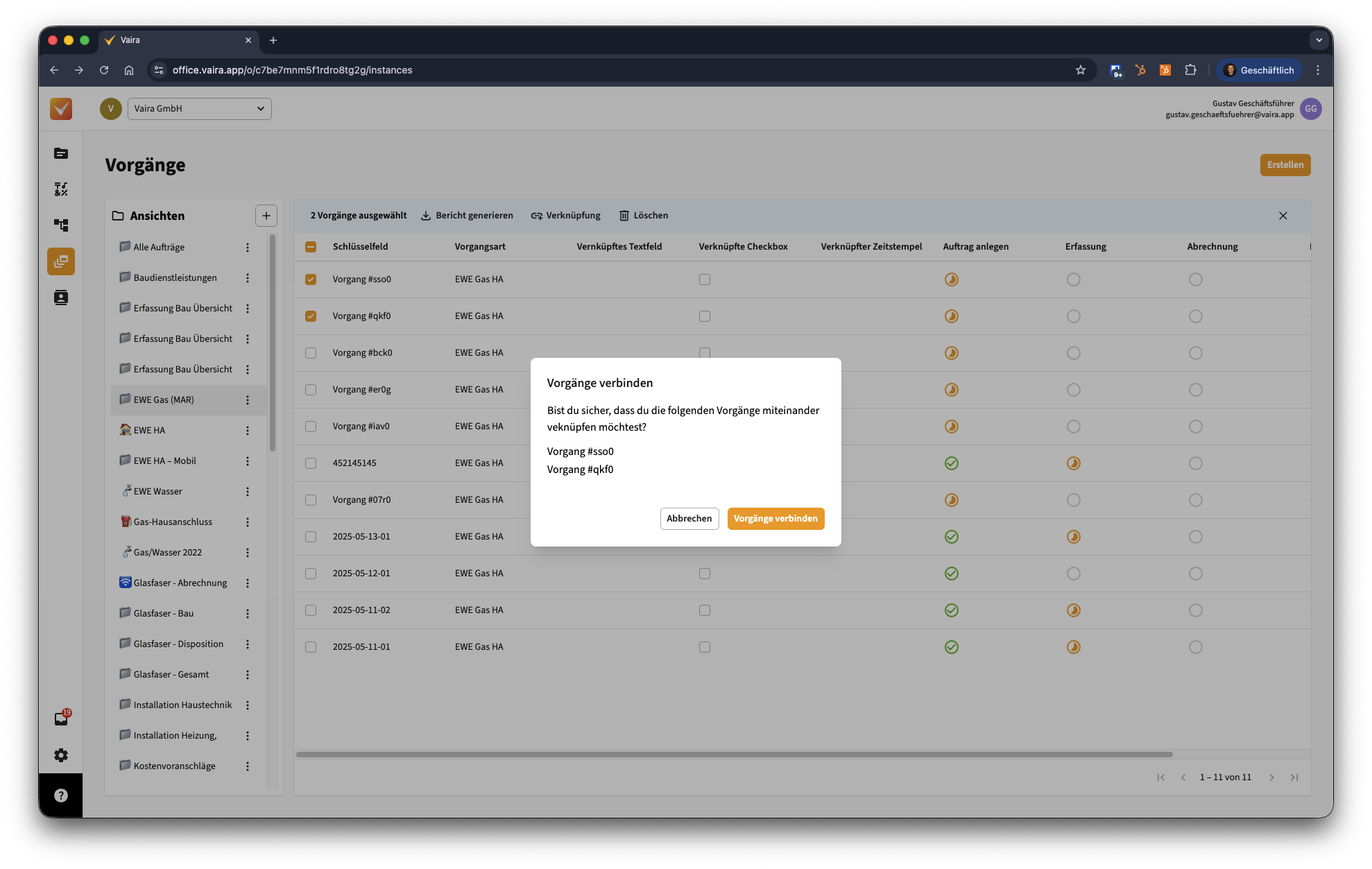Image resolution: width=1372 pixels, height=869 pixels.
Task: Open three-dot menu for EWE Gas (MAR)
Action: coord(248,400)
